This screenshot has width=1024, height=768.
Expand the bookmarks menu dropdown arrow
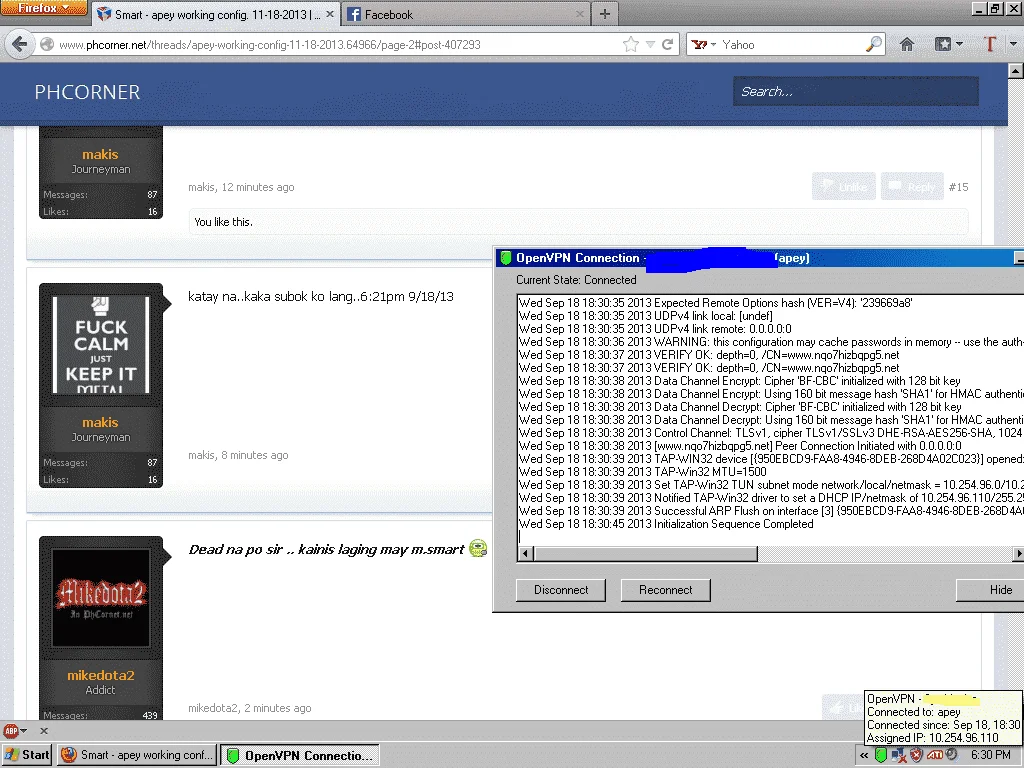[959, 44]
